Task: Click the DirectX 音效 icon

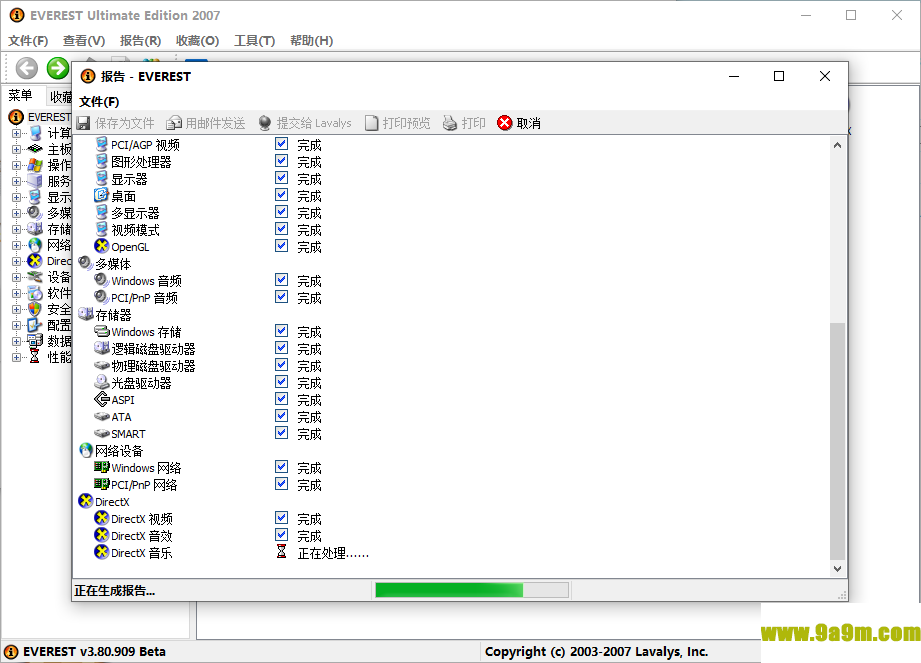Action: pyautogui.click(x=102, y=536)
